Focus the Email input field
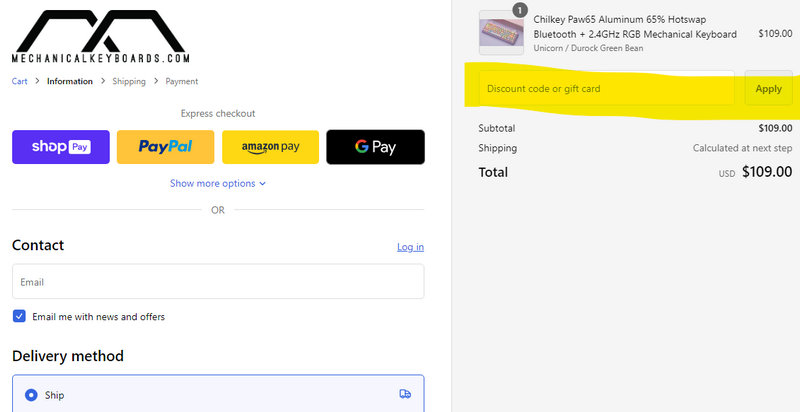The width and height of the screenshot is (800, 412). pyautogui.click(x=218, y=282)
